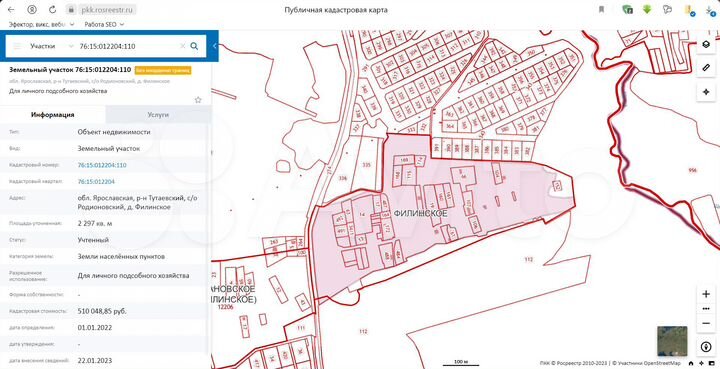Switch to the Информация tab
This screenshot has width=720, height=369.
pyautogui.click(x=53, y=115)
